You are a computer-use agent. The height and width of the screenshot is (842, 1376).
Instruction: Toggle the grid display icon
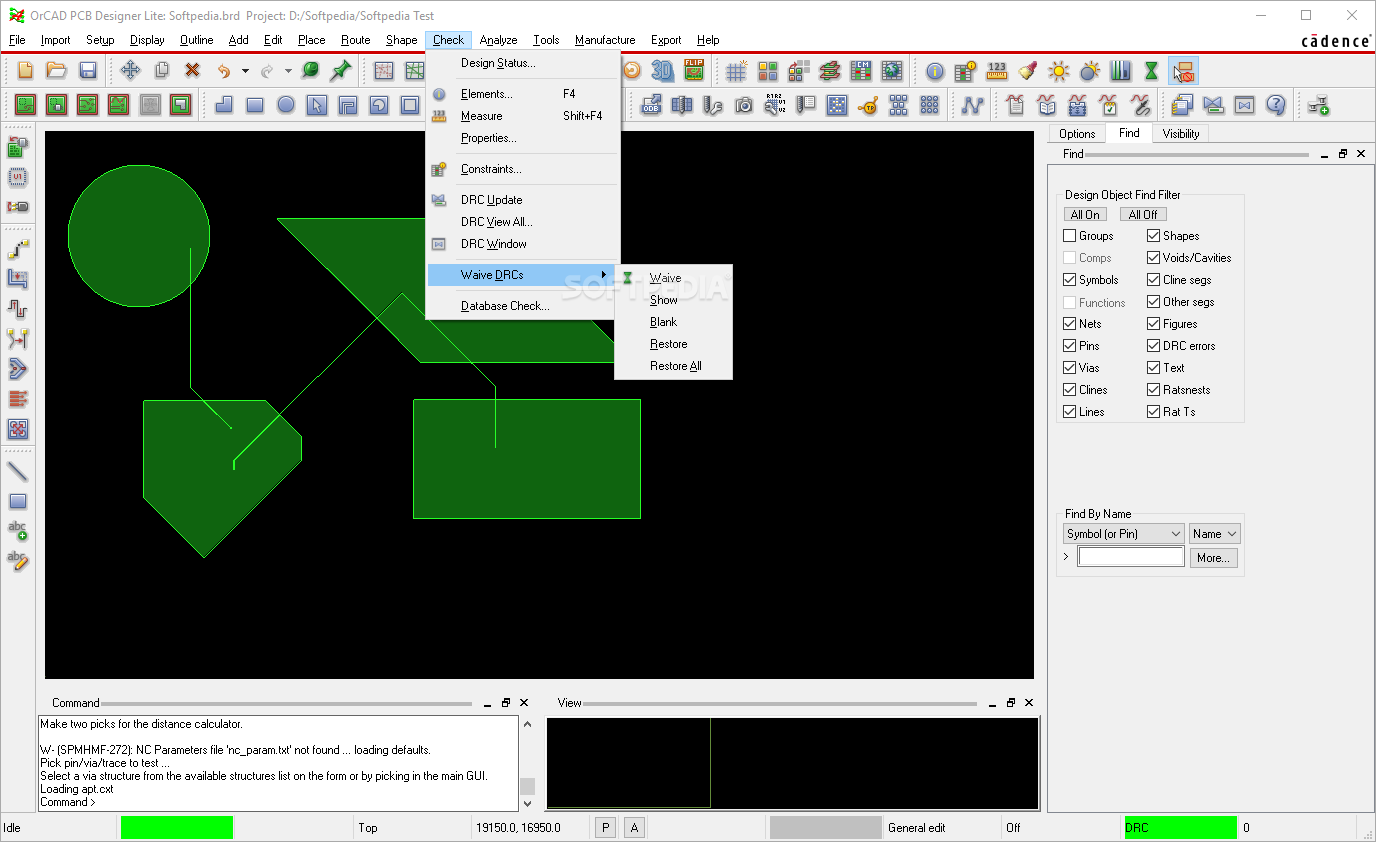pyautogui.click(x=737, y=70)
